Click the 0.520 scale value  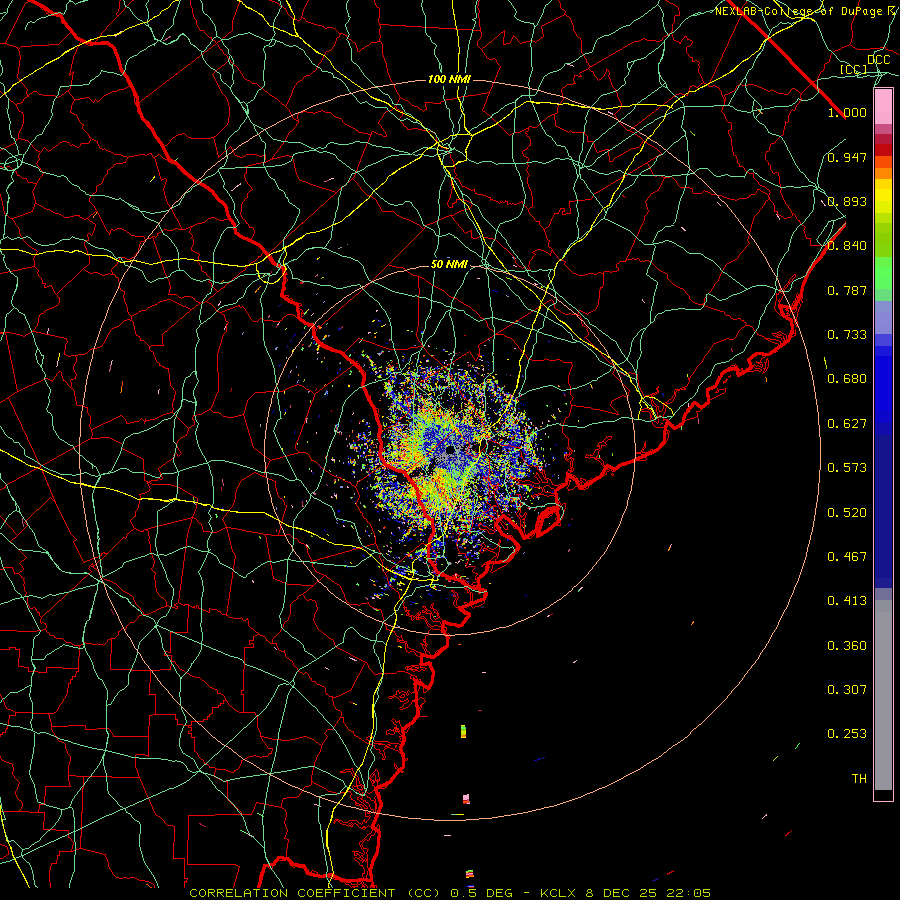click(847, 513)
